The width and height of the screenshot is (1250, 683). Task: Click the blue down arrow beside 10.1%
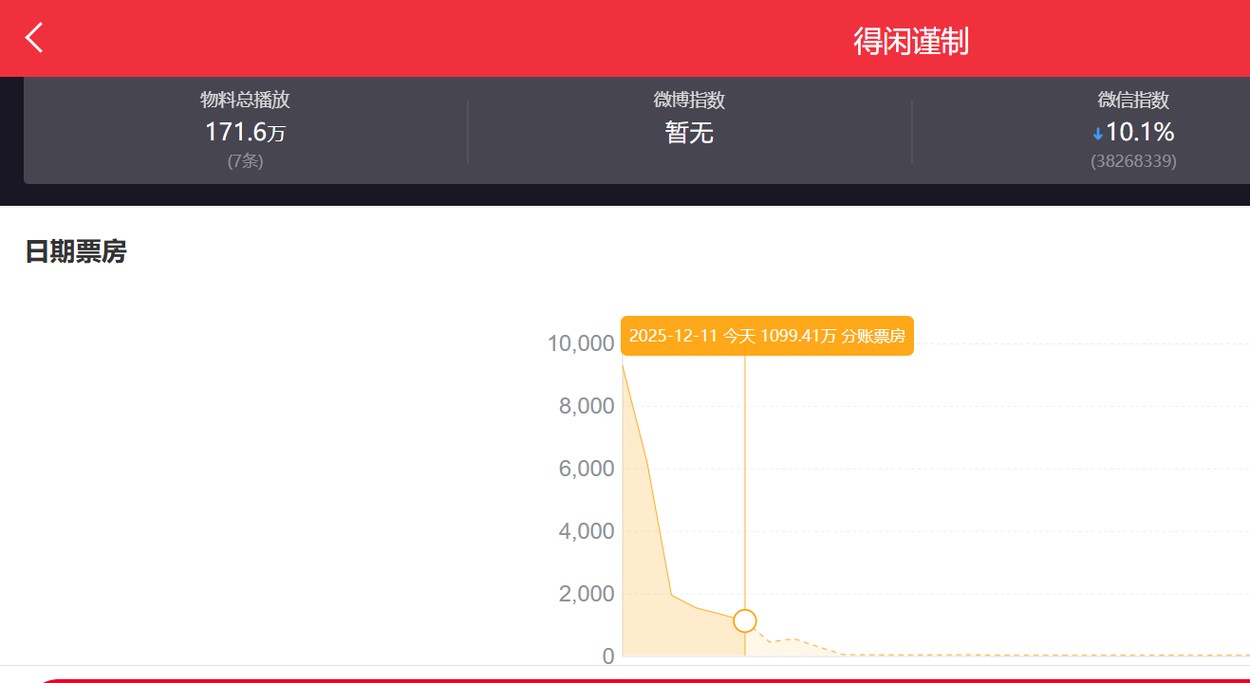click(x=1098, y=134)
